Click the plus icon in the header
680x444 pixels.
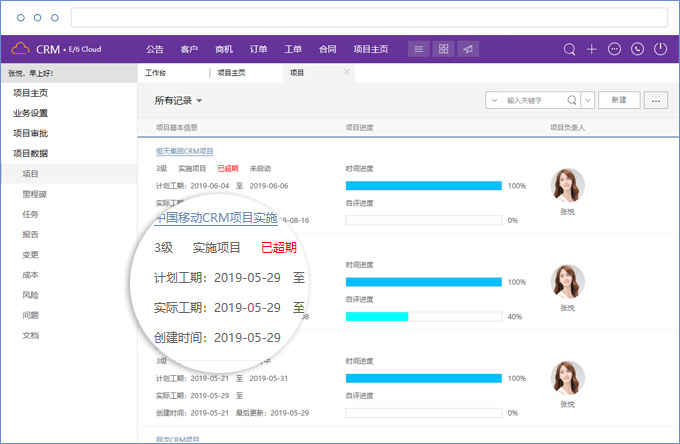point(592,49)
